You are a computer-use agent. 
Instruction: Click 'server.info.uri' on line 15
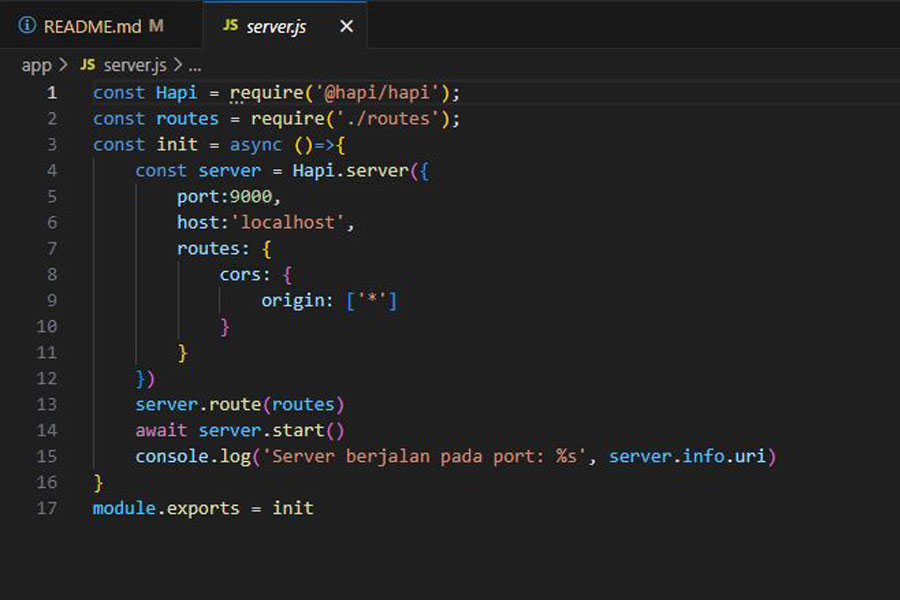(x=687, y=456)
